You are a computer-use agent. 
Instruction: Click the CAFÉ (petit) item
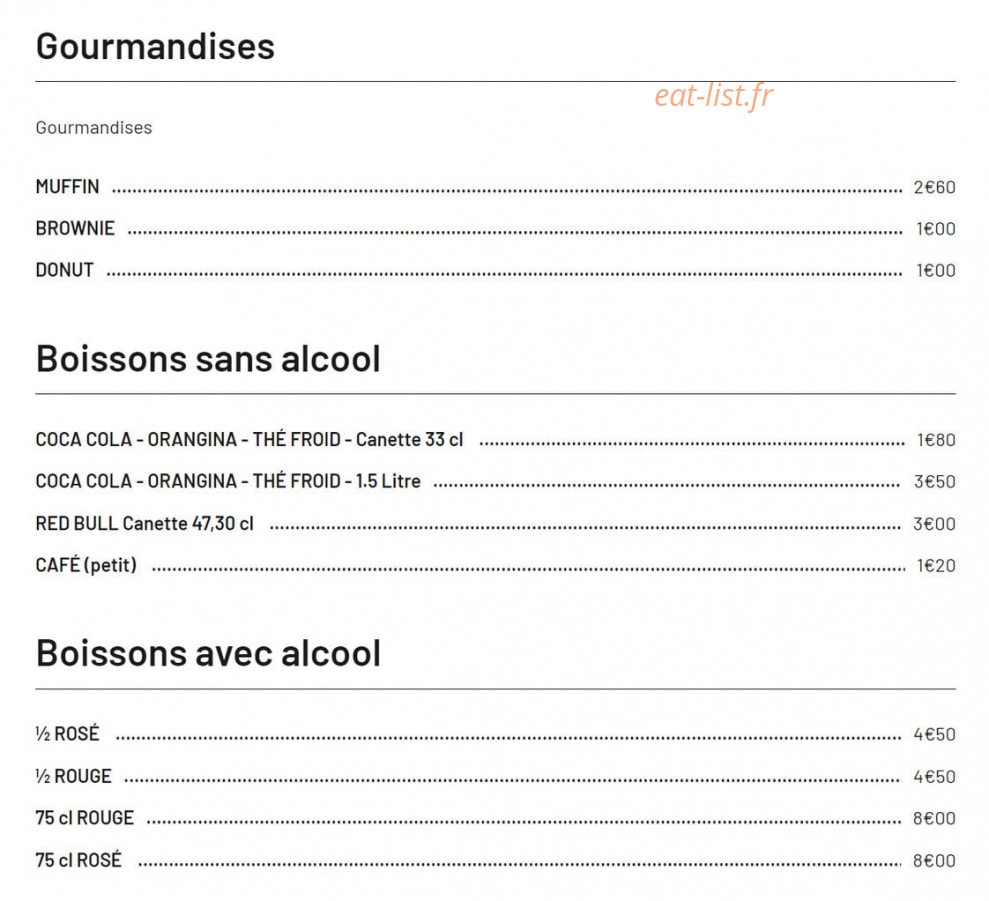tap(86, 565)
